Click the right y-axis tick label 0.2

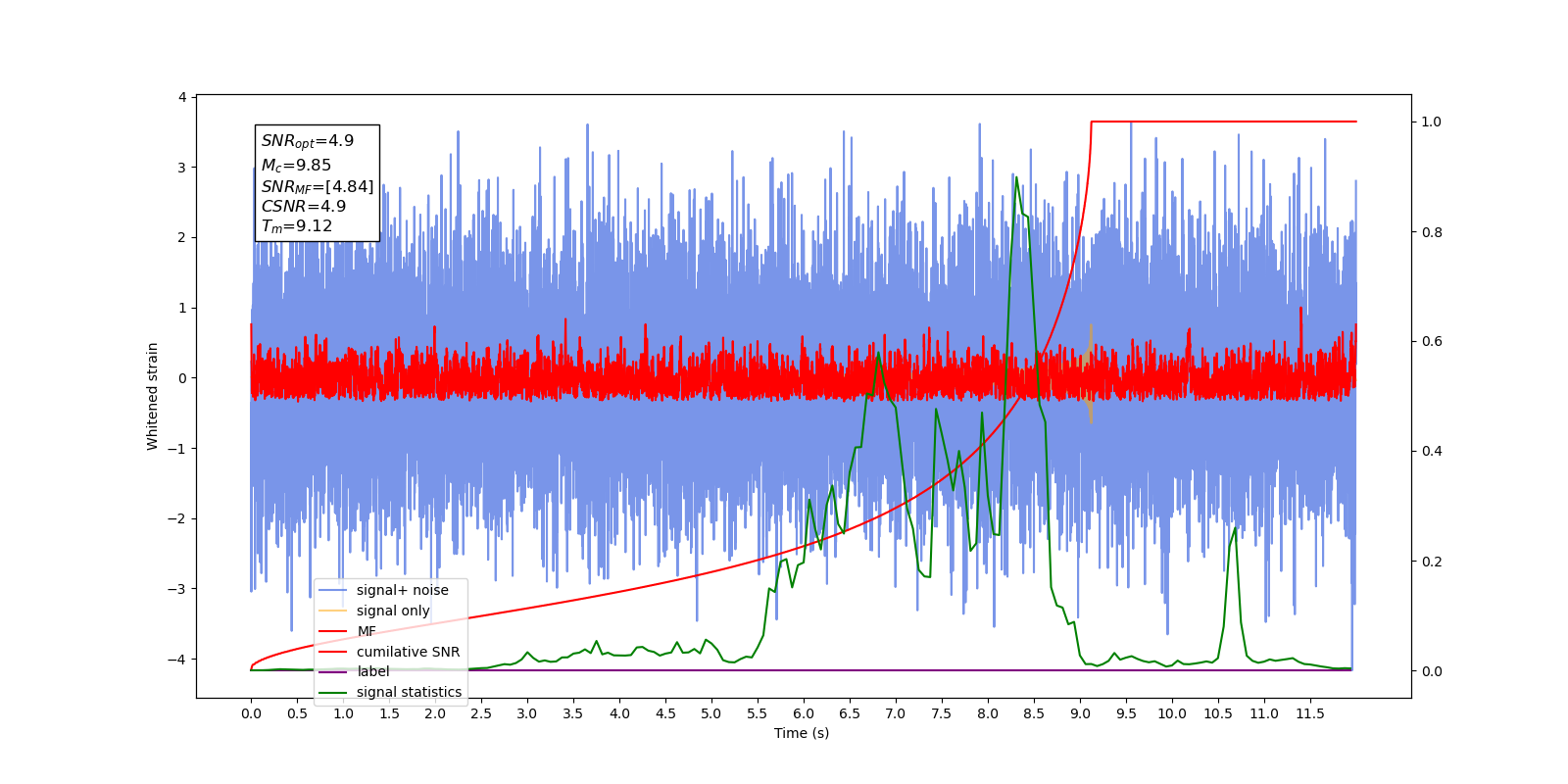tap(1432, 562)
